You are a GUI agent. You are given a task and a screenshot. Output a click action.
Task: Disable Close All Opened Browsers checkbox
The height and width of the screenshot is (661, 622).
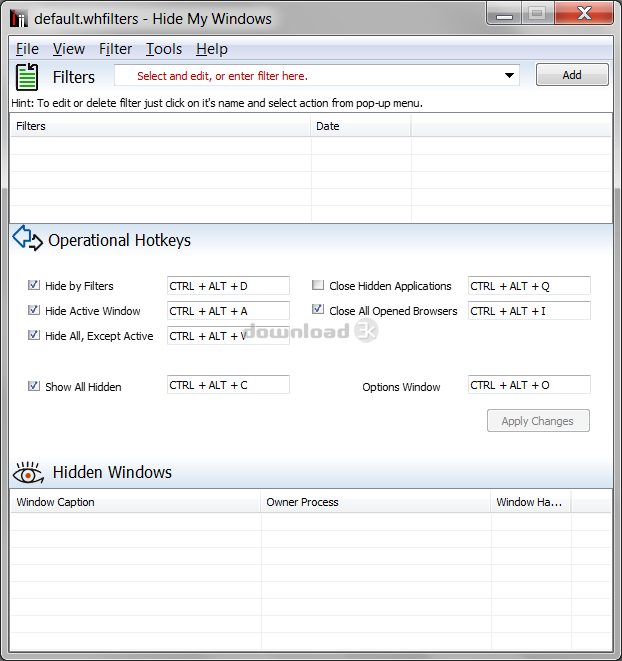tap(318, 310)
